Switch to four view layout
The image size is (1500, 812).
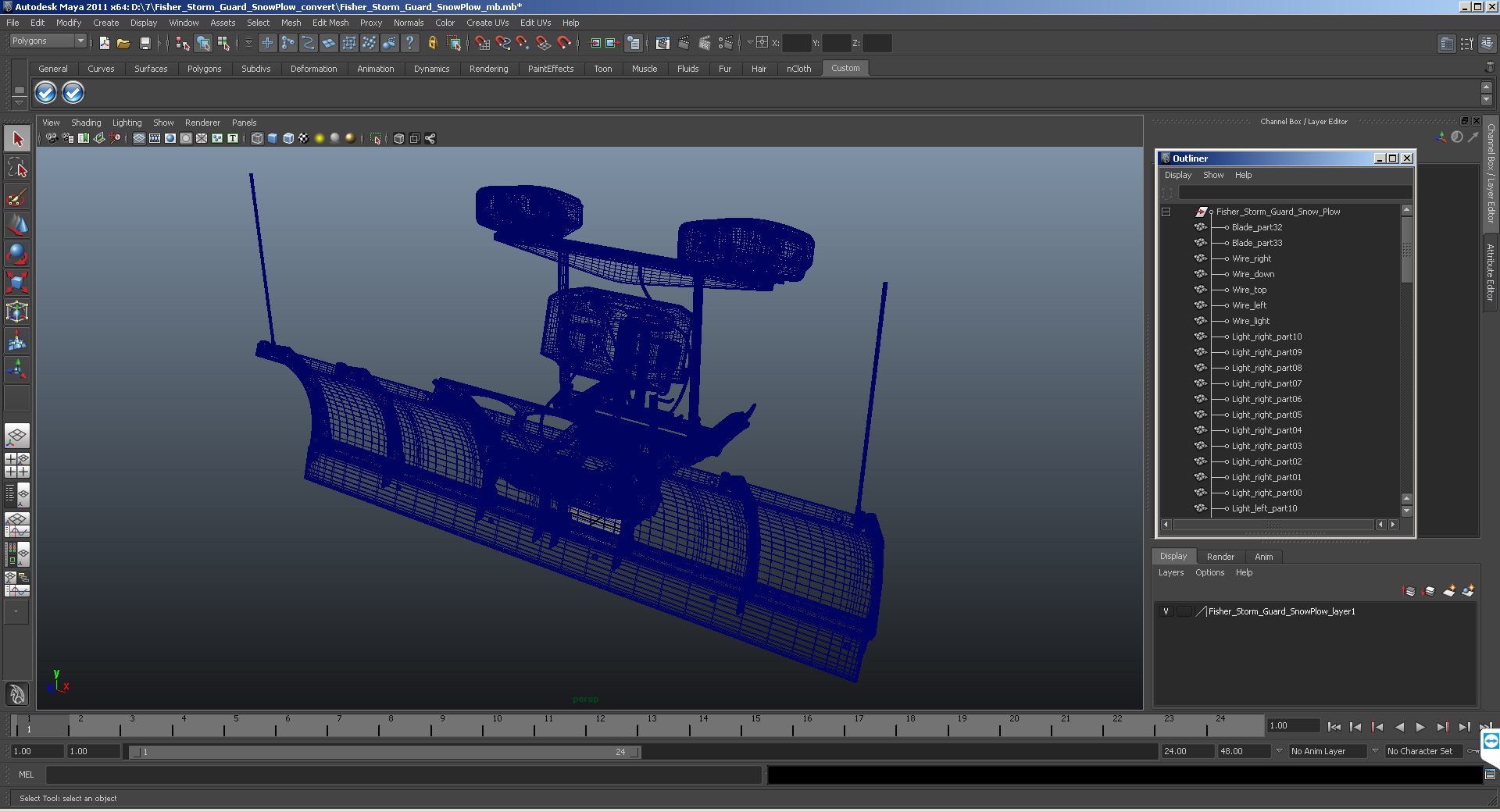point(17,465)
